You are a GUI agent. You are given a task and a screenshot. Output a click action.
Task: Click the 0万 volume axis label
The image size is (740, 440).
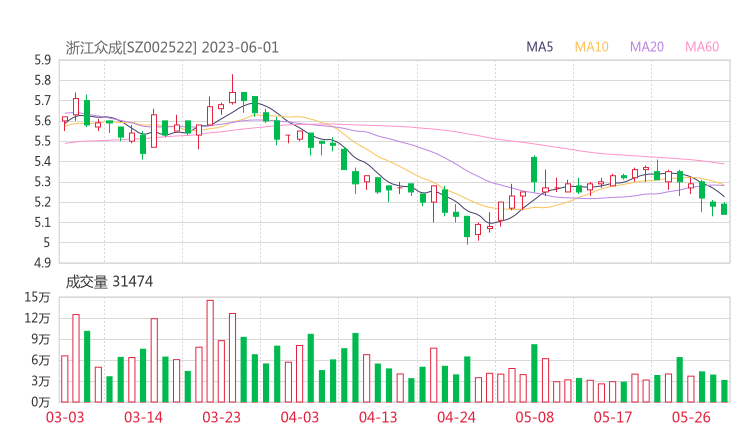pyautogui.click(x=41, y=402)
